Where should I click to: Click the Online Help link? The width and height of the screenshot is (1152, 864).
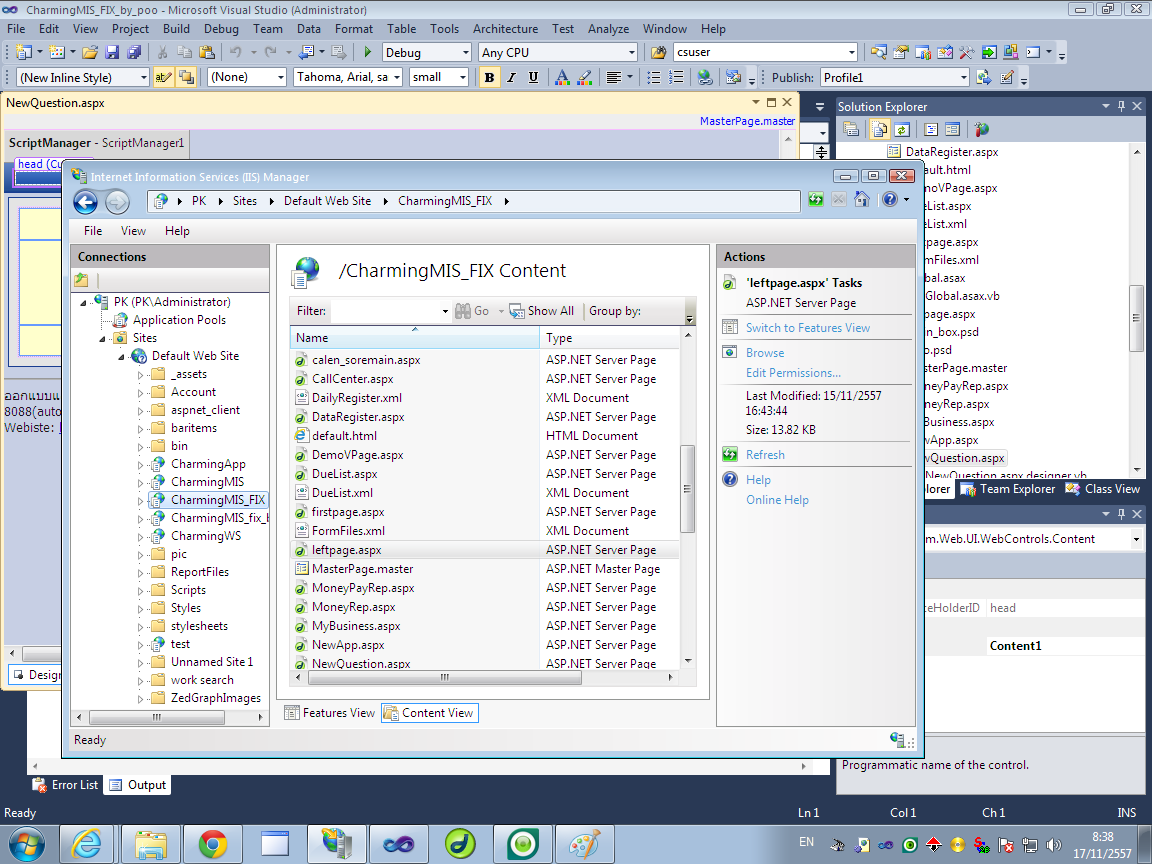pyautogui.click(x=777, y=500)
